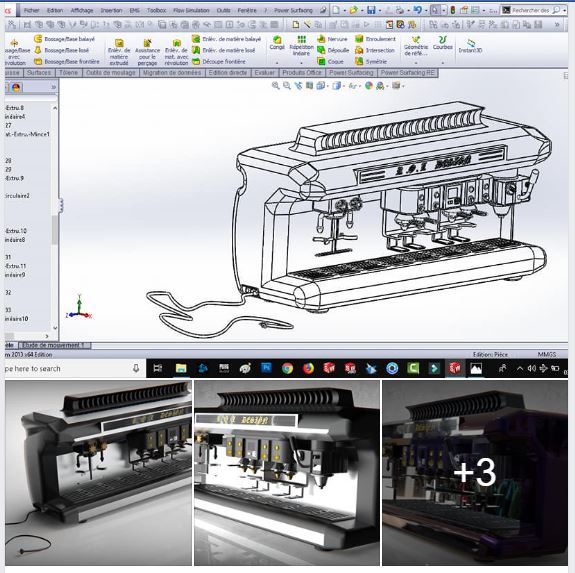This screenshot has width=575, height=573.
Task: Open the MMGS unit system menu
Action: (547, 355)
